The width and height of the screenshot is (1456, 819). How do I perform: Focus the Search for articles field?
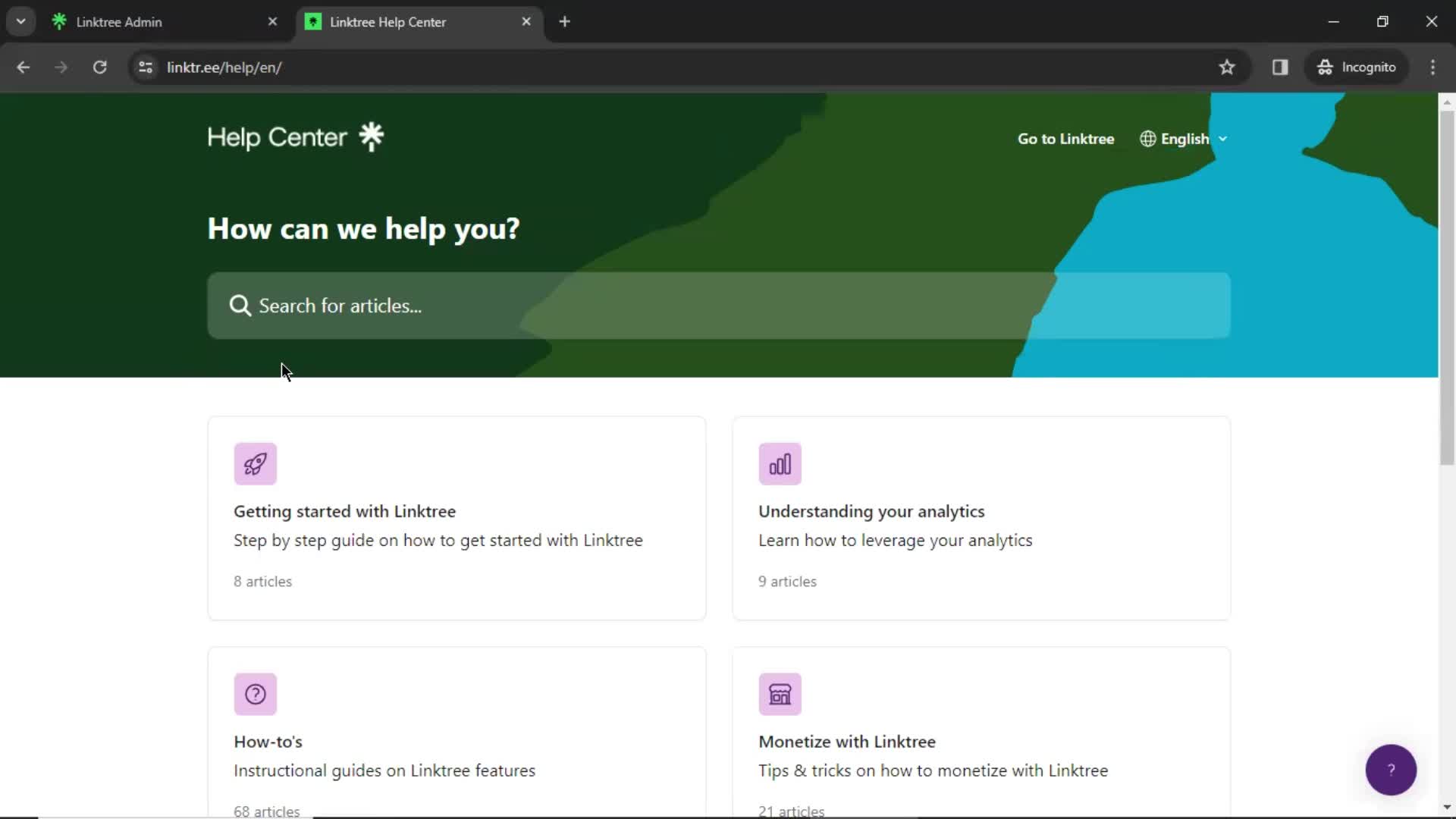(718, 306)
